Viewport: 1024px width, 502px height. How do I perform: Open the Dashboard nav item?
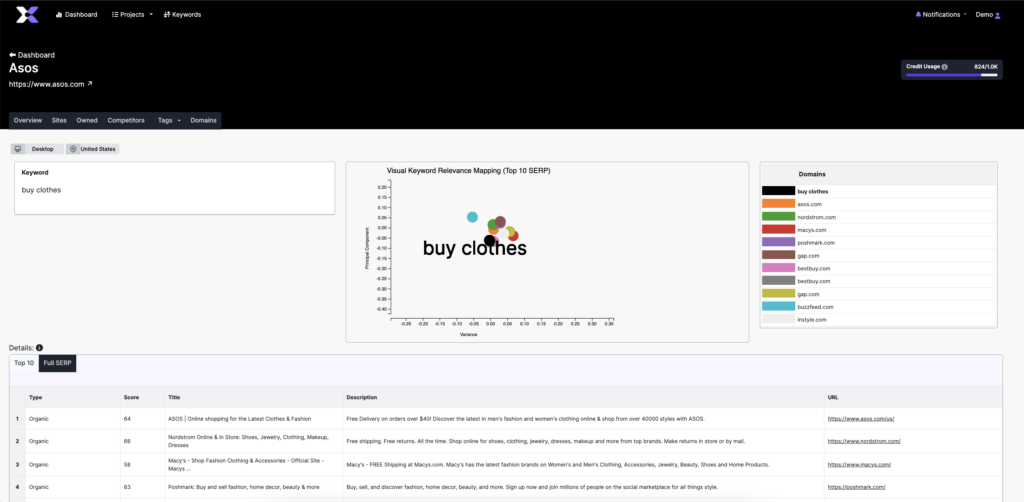[x=77, y=14]
